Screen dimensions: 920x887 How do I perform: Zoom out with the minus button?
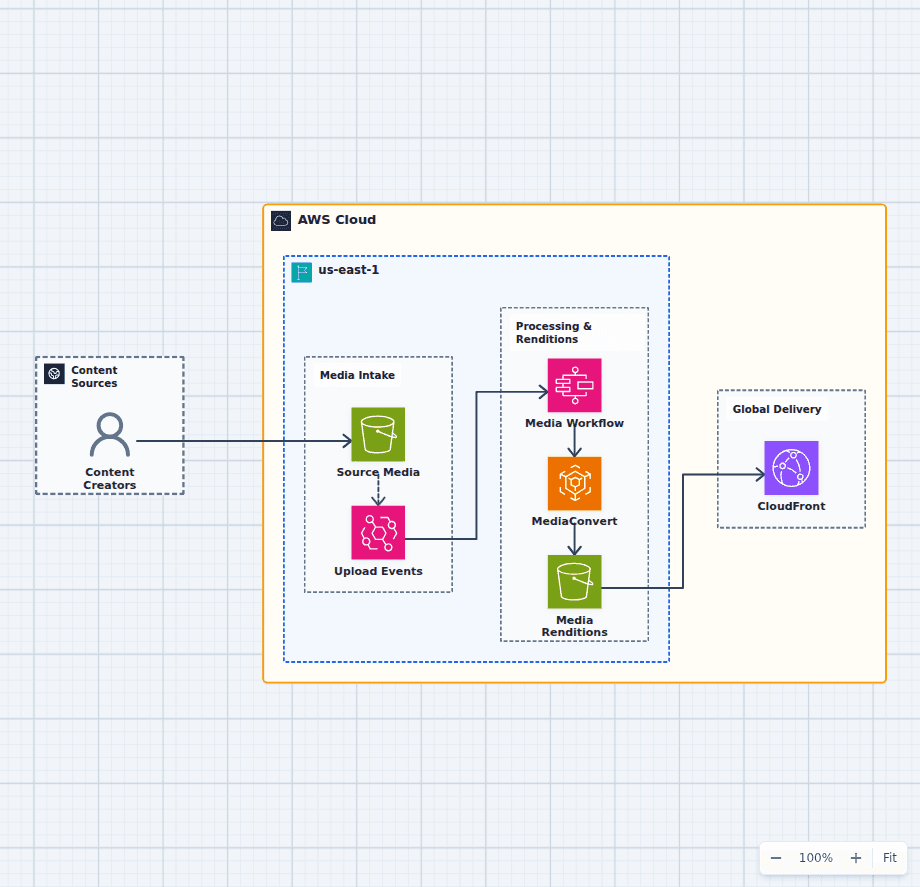coord(776,858)
